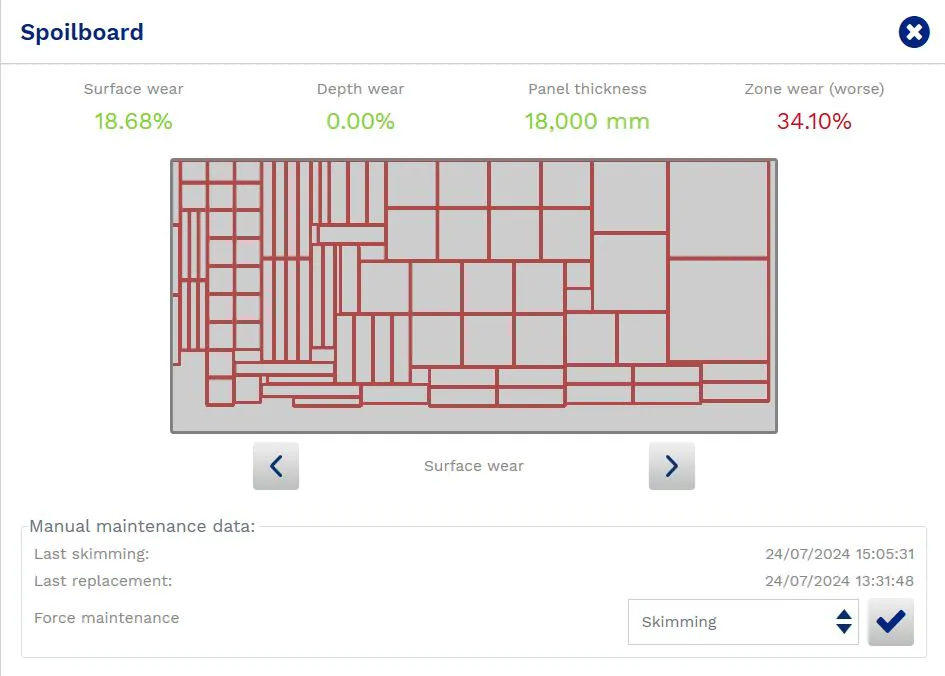Click the Force maintenance label
This screenshot has width=945, height=676.
[107, 618]
